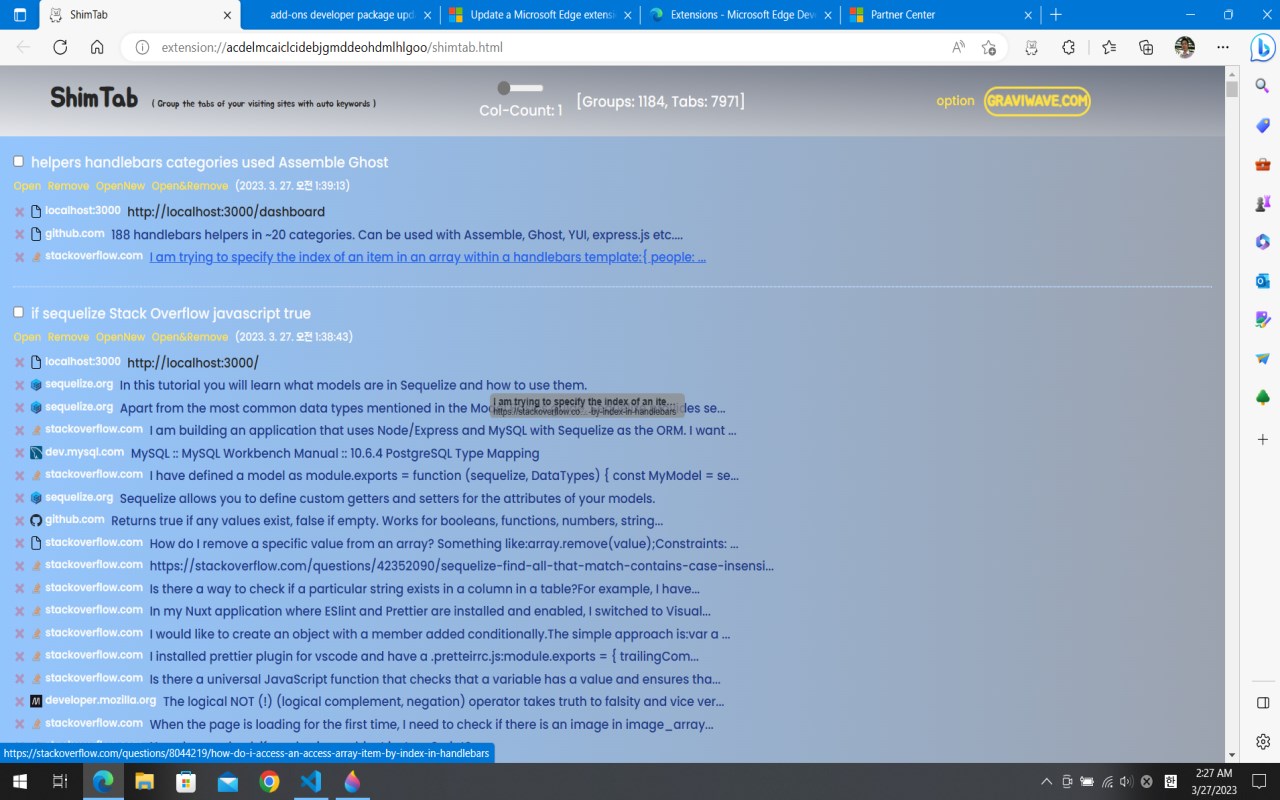Check the 'helpers handlebars categories' group checkbox
Screen dimensions: 1280x800
(x=18, y=161)
